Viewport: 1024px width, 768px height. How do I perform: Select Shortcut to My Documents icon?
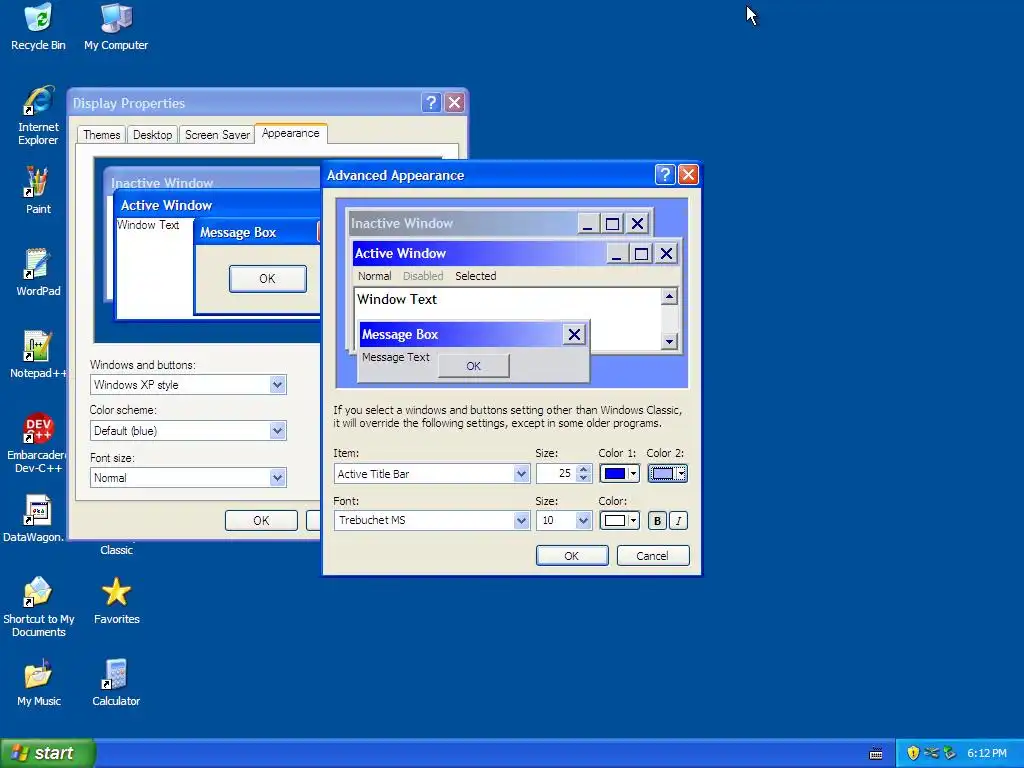click(x=38, y=607)
